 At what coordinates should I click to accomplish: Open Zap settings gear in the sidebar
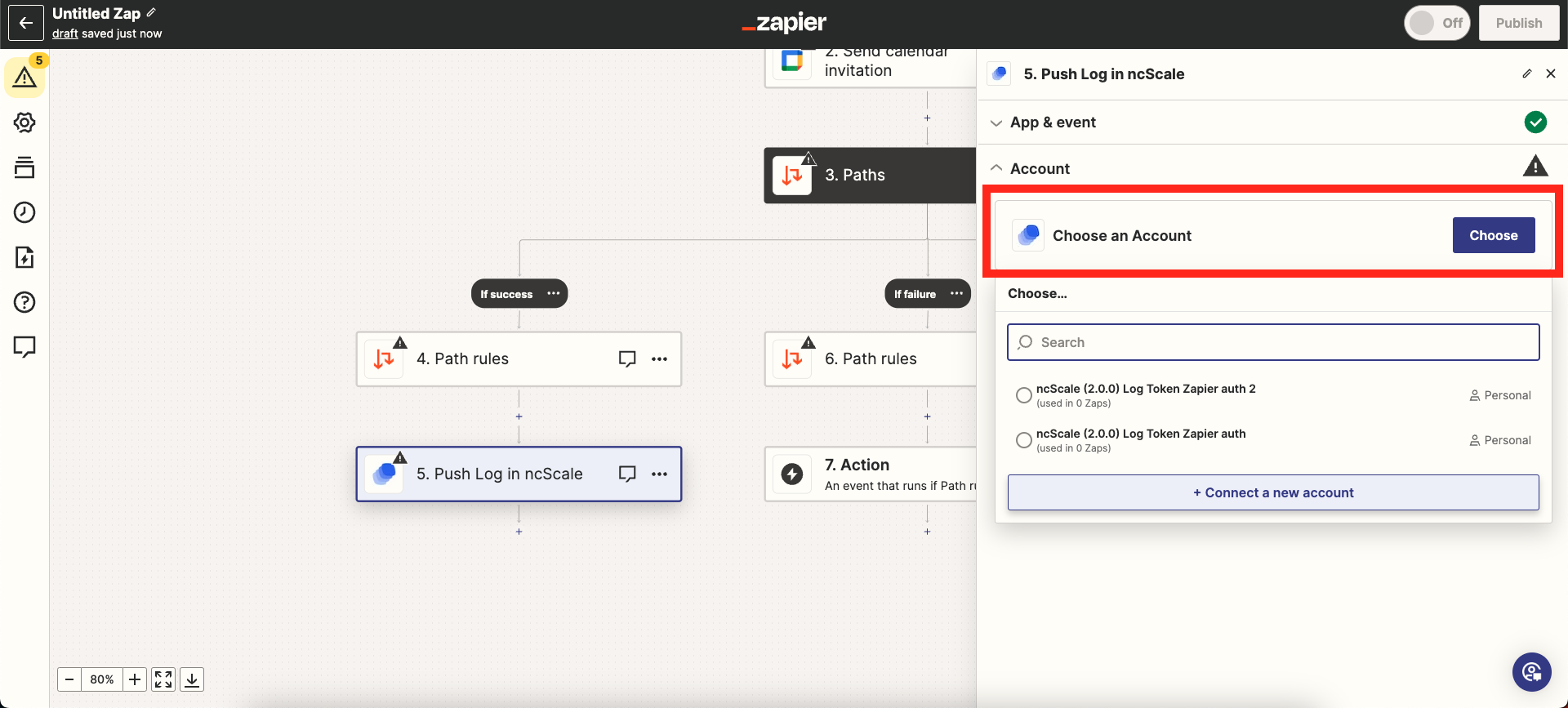[24, 122]
